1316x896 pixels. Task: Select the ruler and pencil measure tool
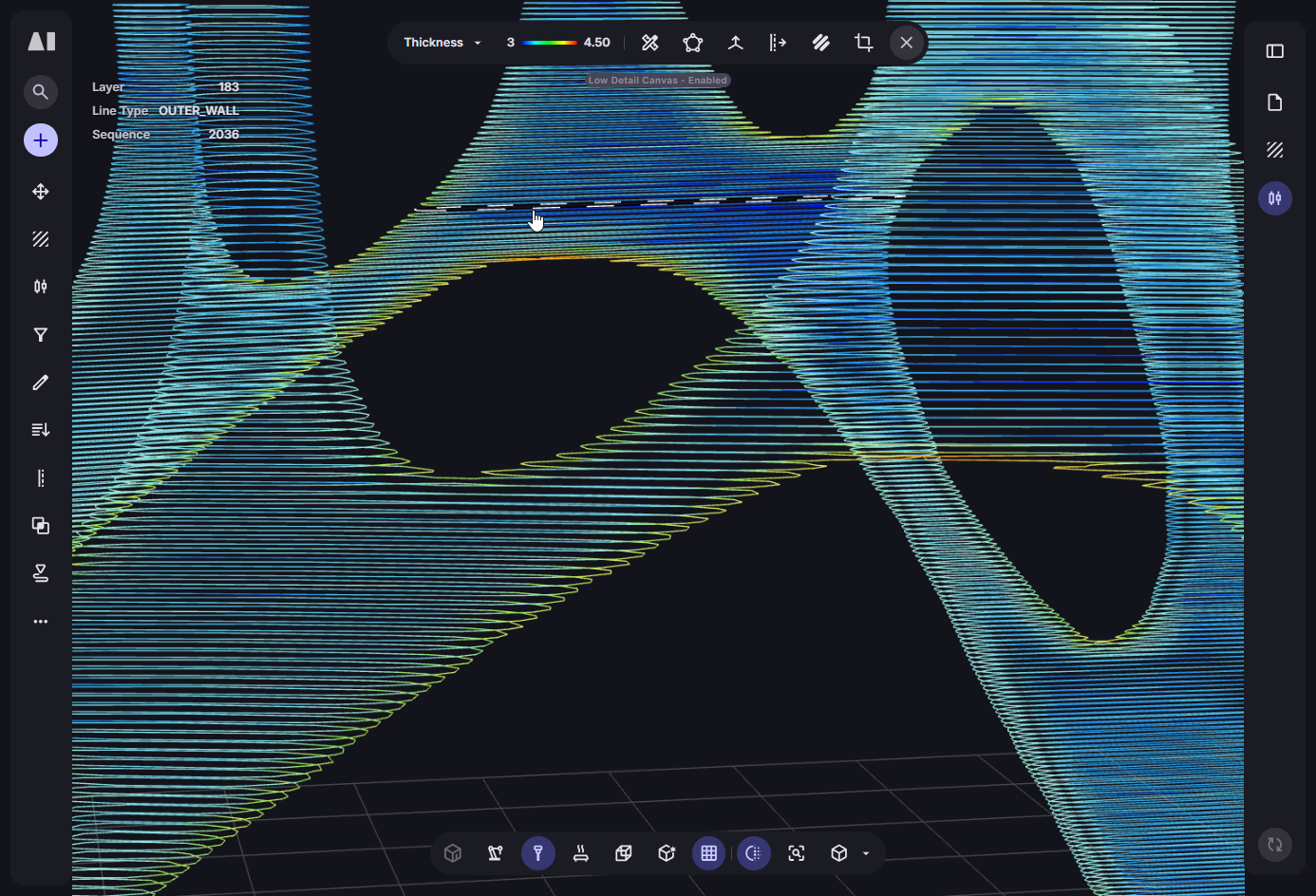650,43
